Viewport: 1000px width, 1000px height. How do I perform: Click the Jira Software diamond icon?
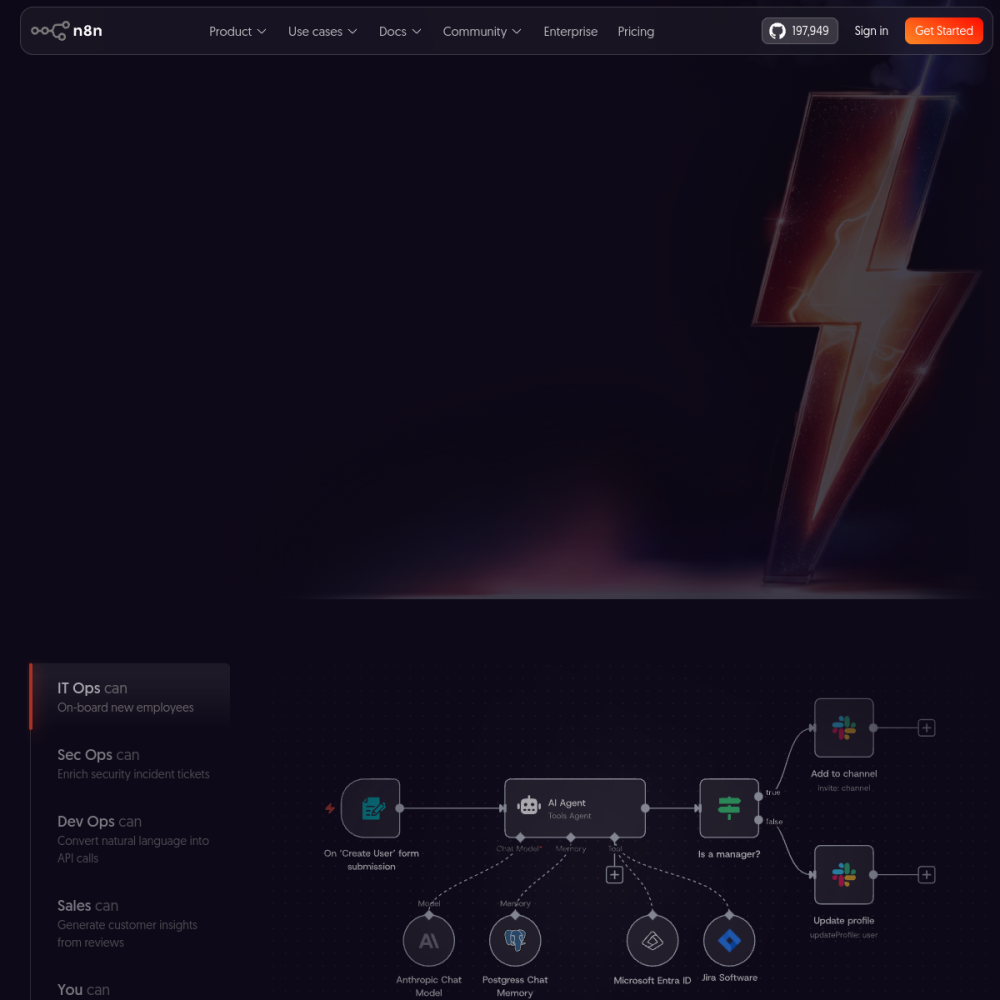tap(729, 941)
